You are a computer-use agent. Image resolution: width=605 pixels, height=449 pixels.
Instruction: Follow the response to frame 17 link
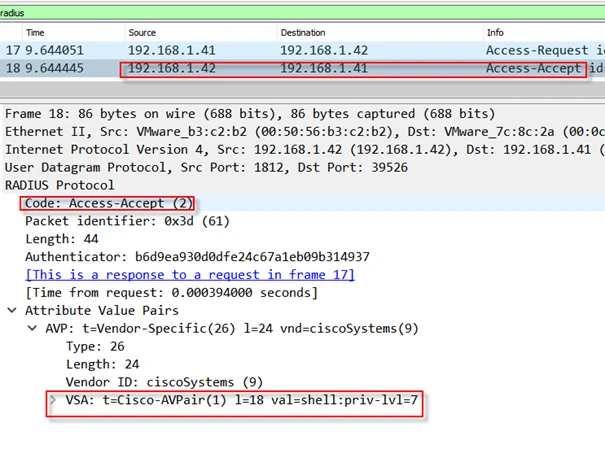[x=190, y=275]
